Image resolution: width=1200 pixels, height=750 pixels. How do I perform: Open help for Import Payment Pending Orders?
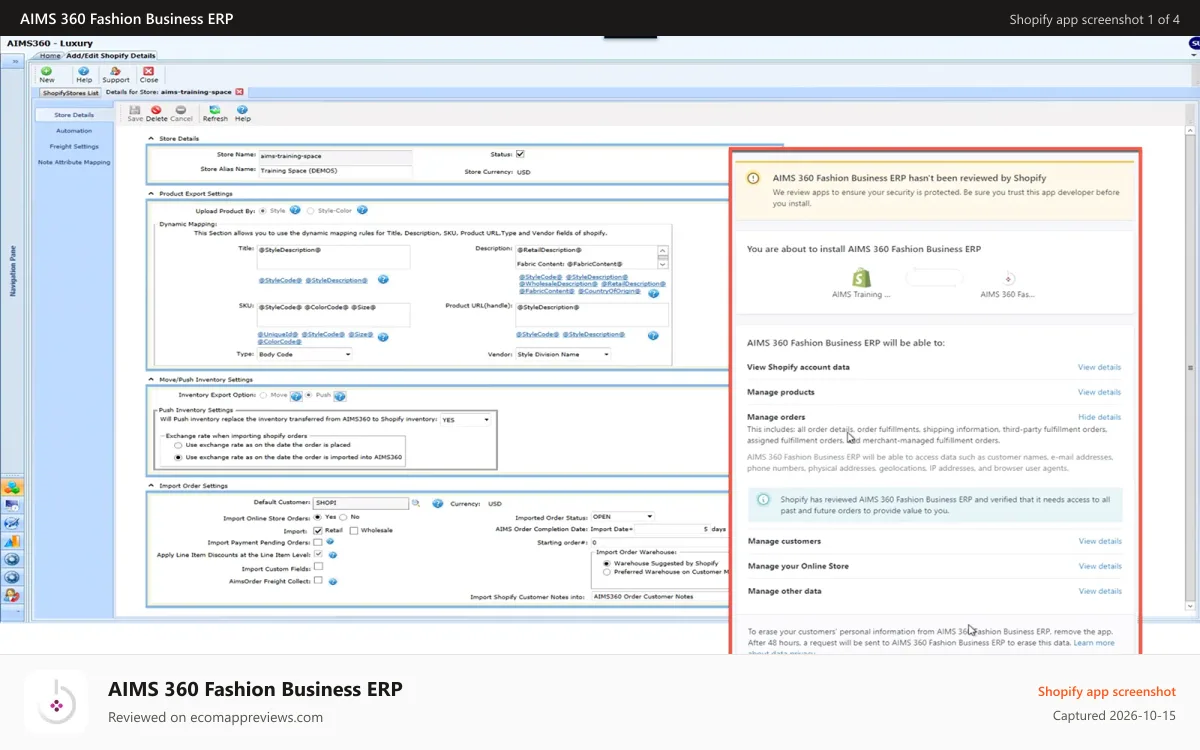(x=332, y=542)
